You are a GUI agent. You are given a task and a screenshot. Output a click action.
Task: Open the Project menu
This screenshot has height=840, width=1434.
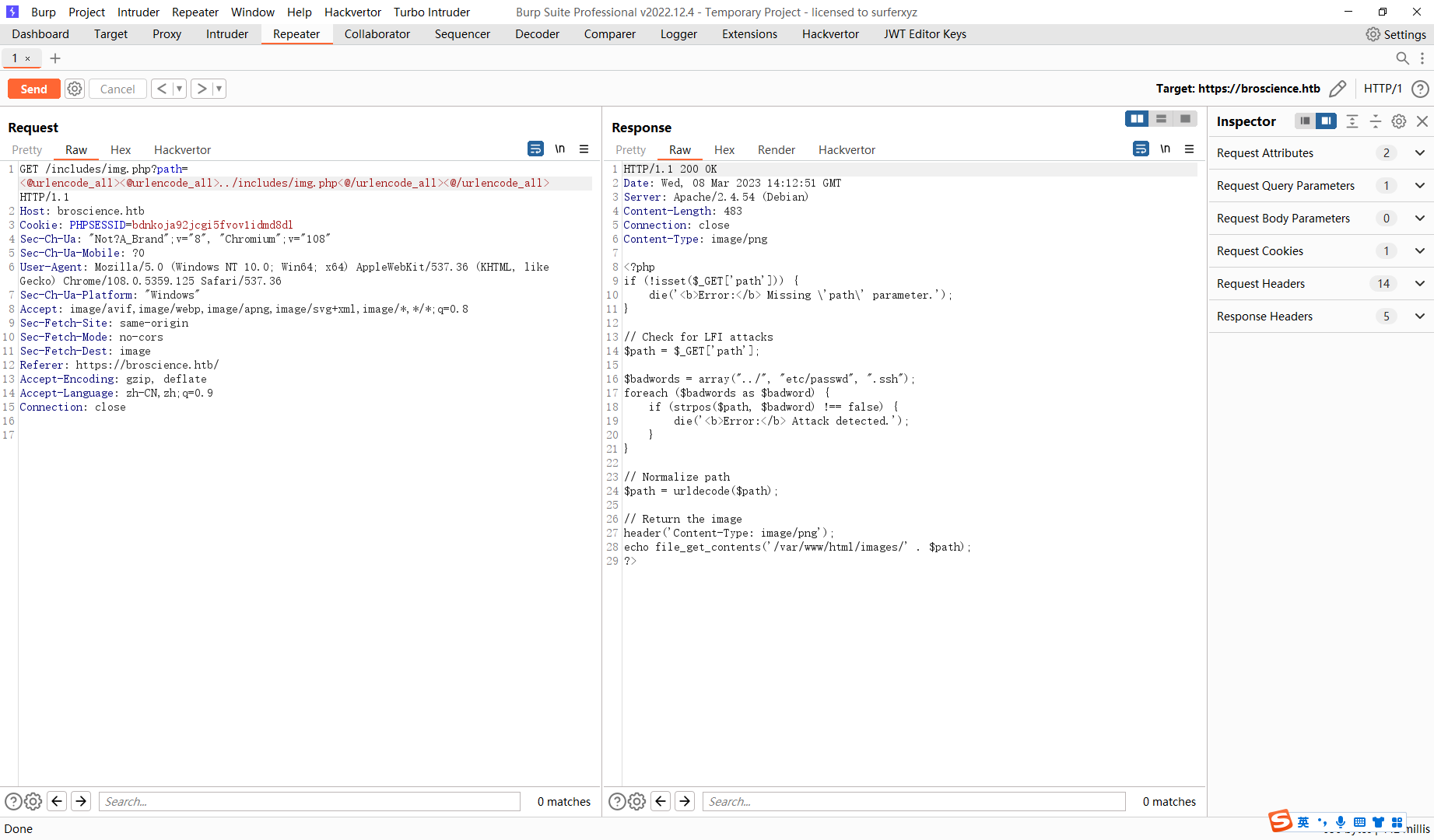[x=86, y=12]
